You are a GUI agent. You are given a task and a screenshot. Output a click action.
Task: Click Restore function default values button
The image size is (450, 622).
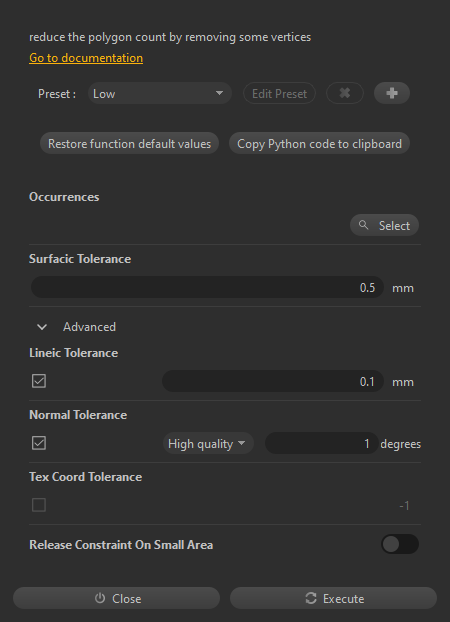point(129,143)
